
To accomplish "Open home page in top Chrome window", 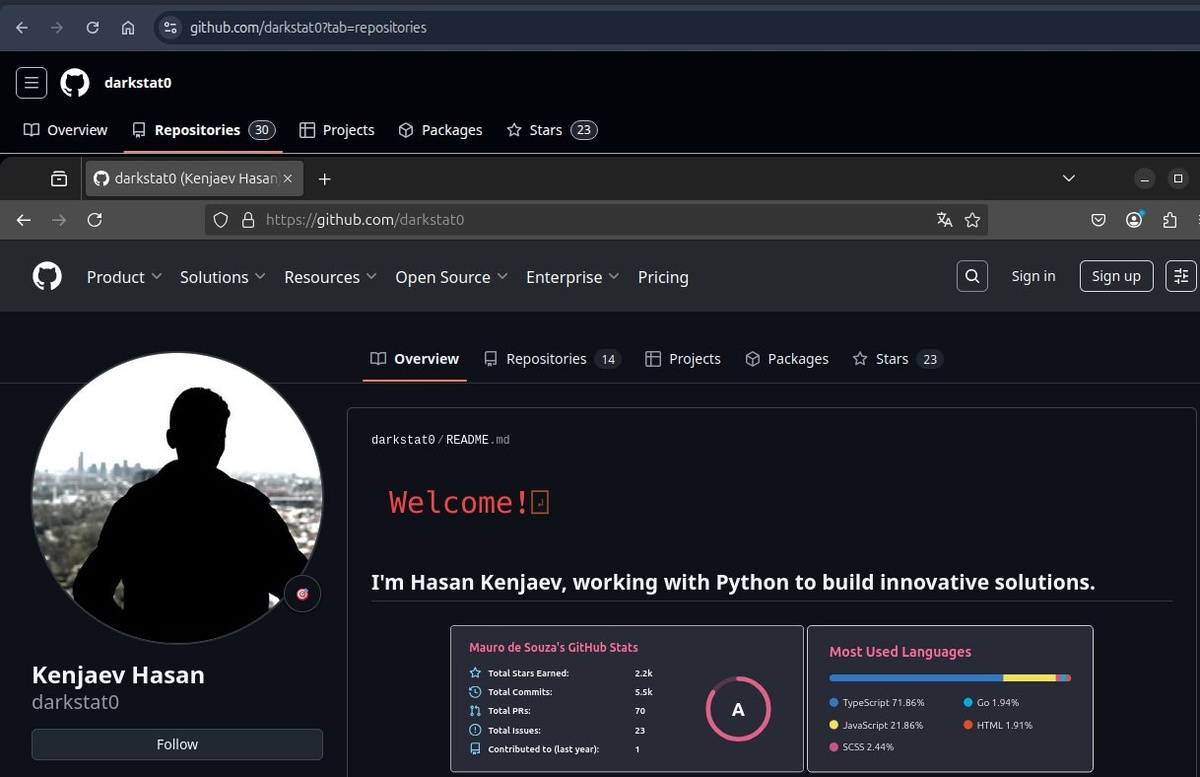I will pyautogui.click(x=128, y=28).
